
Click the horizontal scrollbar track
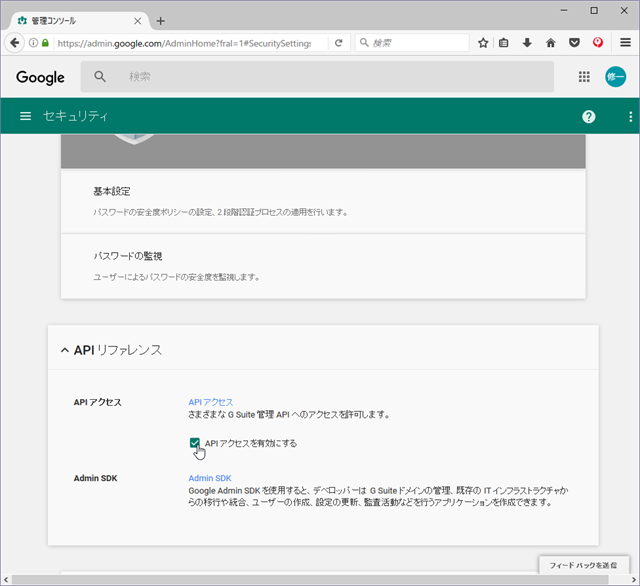point(310,579)
